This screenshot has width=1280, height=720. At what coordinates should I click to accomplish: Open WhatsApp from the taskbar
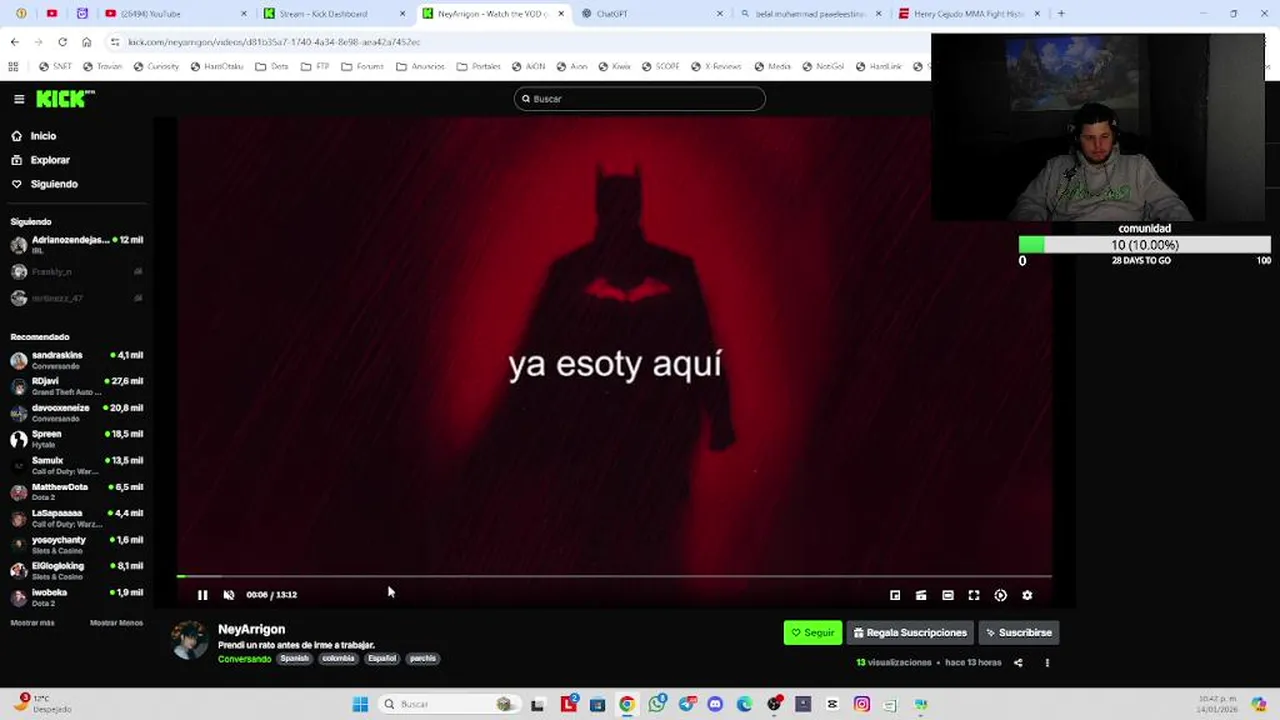(x=656, y=704)
